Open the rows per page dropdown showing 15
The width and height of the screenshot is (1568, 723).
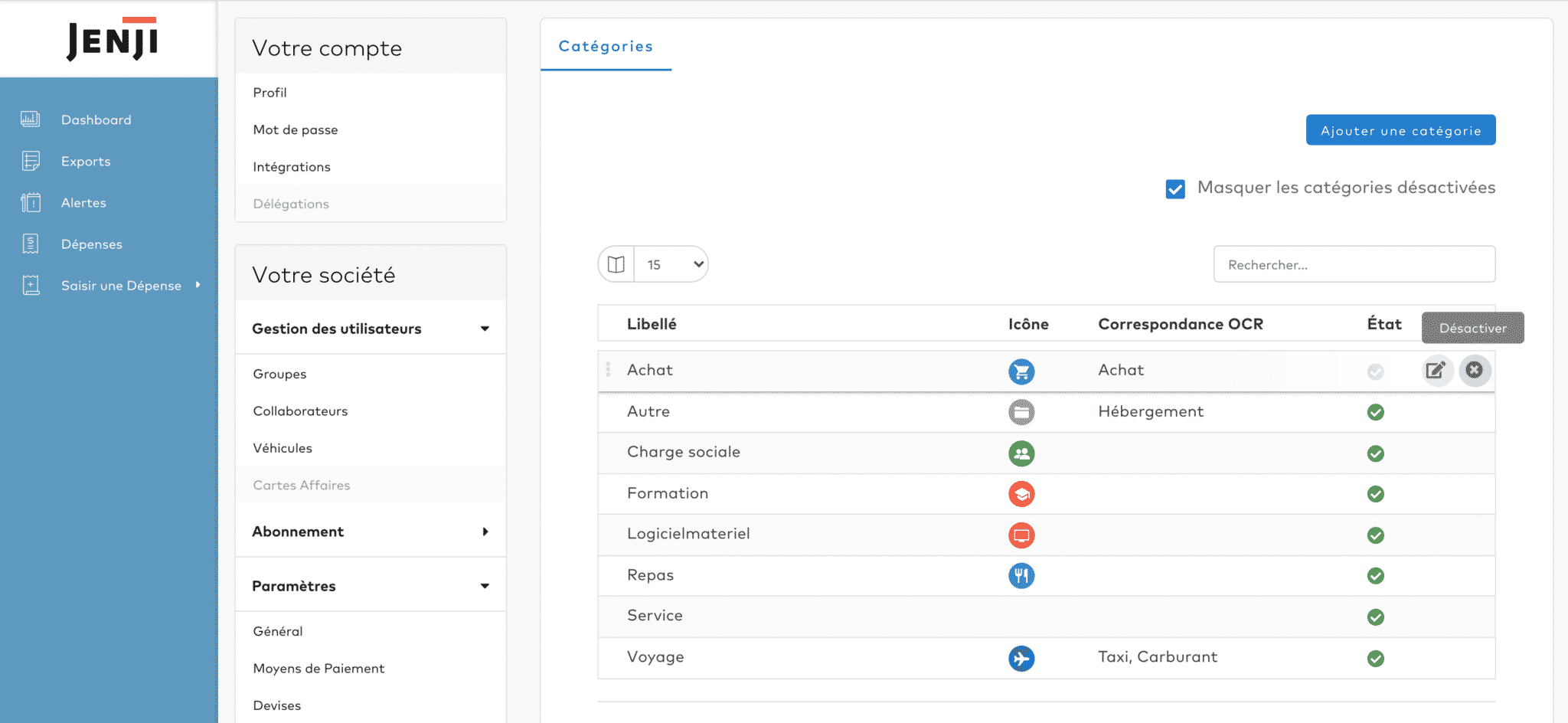tap(671, 264)
